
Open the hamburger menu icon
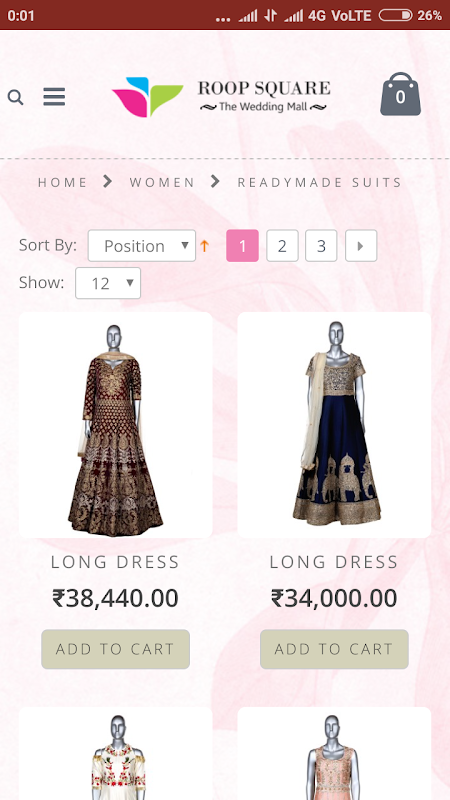(x=54, y=96)
